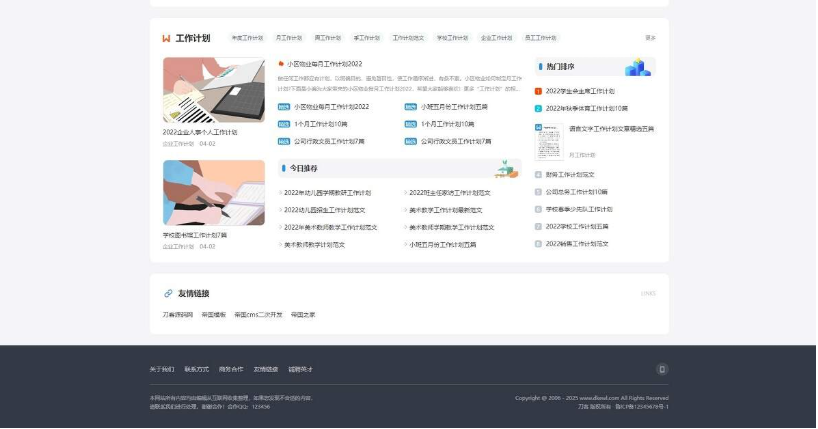Open the 更多 link in 工作计划 section
The height and width of the screenshot is (429, 818).
pyautogui.click(x=651, y=38)
